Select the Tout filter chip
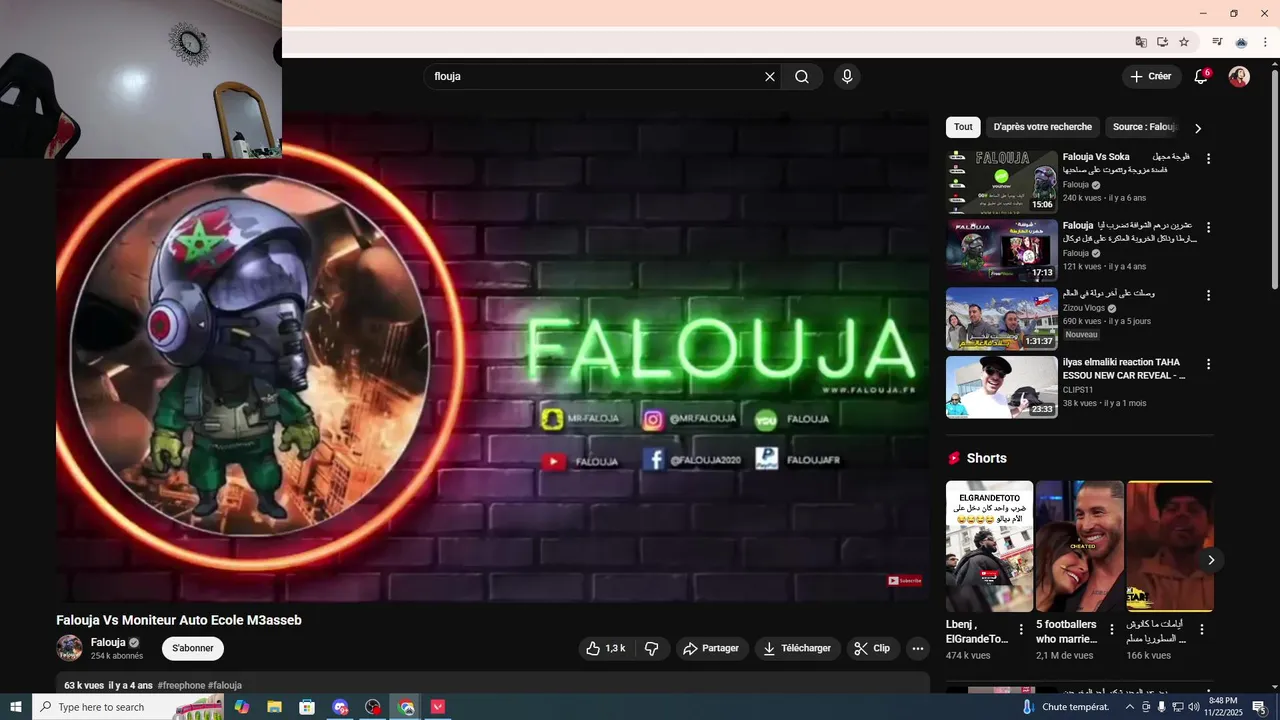1280x720 pixels. coord(963,127)
